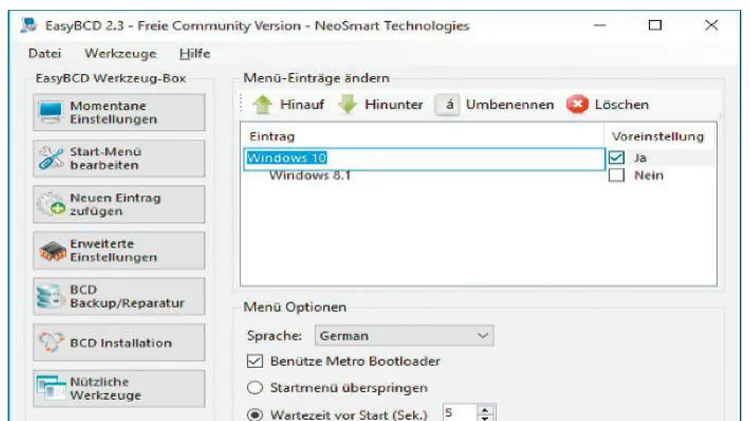
Task: Select Wartezeit vor Start radio button
Action: click(255, 414)
